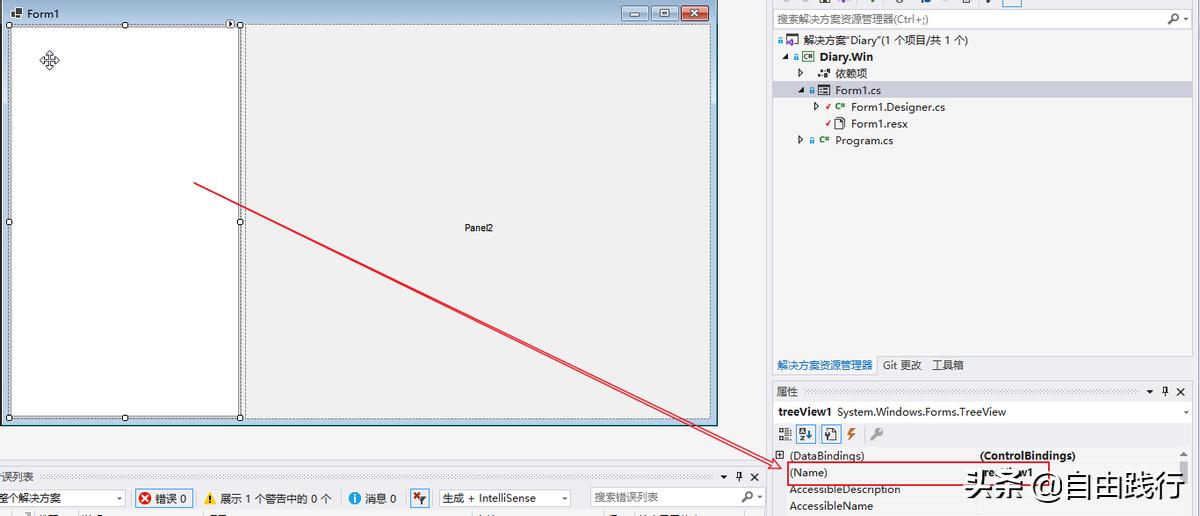Click the Form1 title bar icon
Viewport: 1200px width, 516px height.
(x=16, y=14)
